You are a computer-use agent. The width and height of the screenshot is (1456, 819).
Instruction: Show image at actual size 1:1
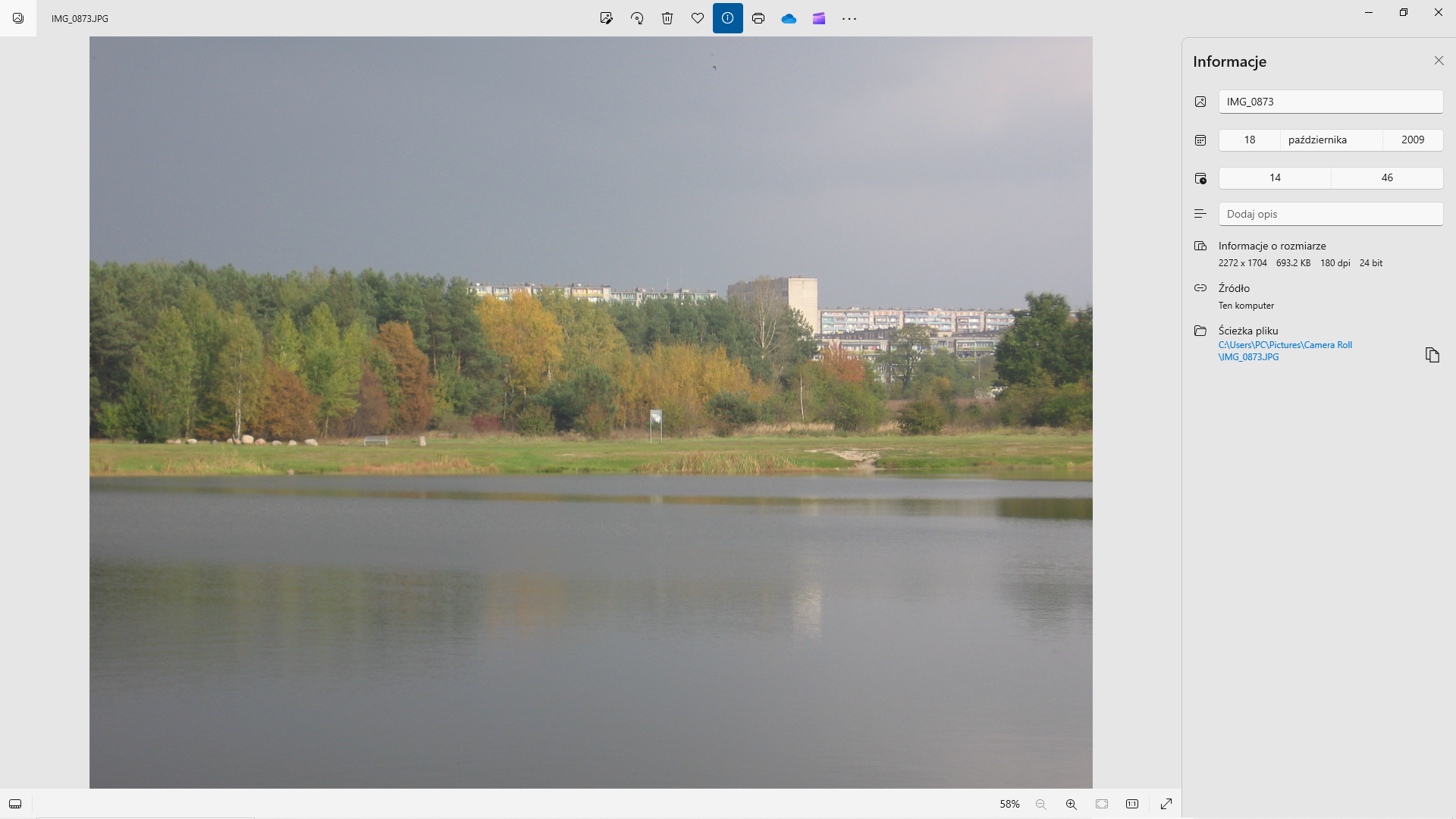pos(1132,804)
